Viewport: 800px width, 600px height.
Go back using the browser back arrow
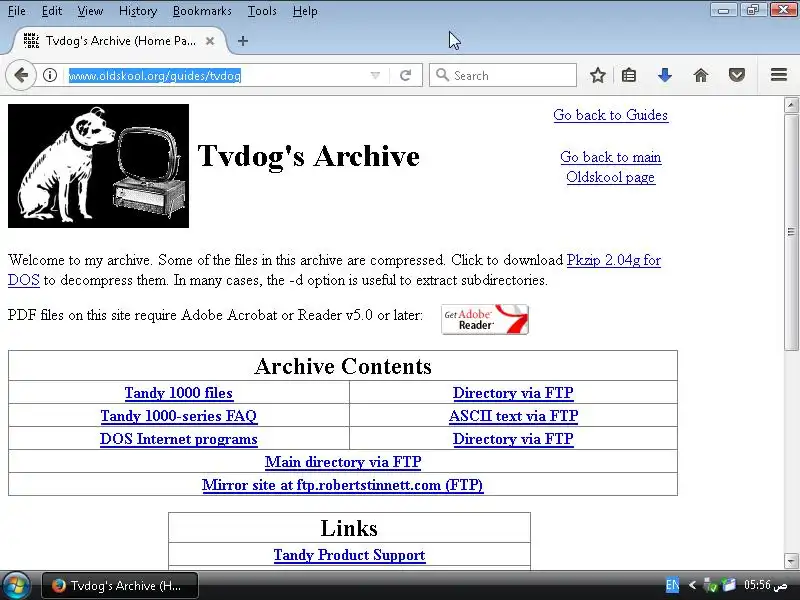click(21, 76)
